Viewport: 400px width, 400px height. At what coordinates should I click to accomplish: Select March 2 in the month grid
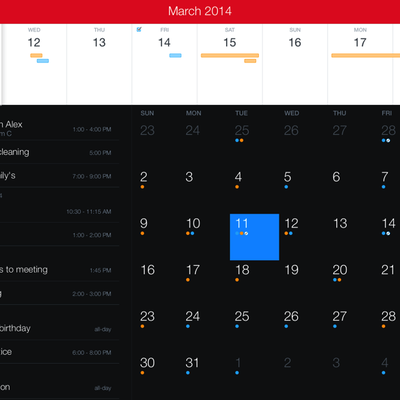144,177
